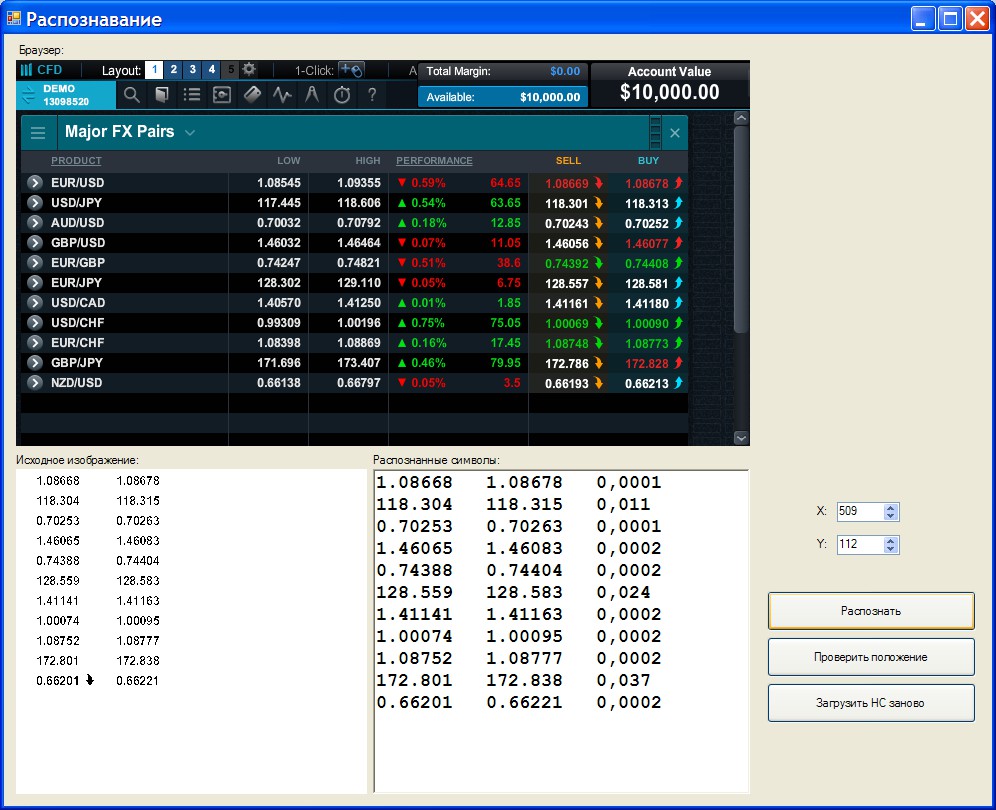996x810 pixels.
Task: Expand the GBP/USD row arrow
Action: click(35, 243)
